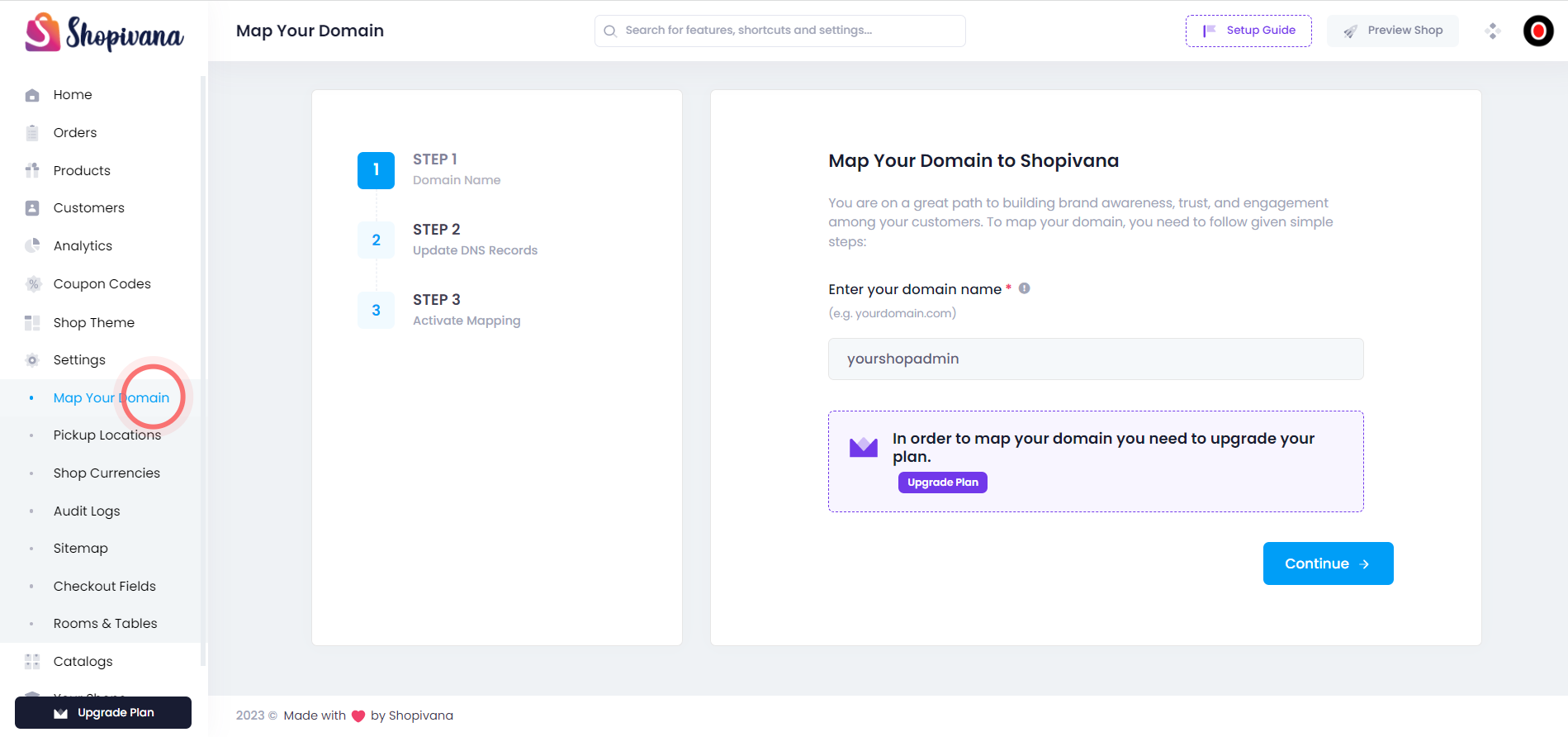Screen dimensions: 1568x737
Task: Click the Continue button
Action: click(x=1329, y=563)
